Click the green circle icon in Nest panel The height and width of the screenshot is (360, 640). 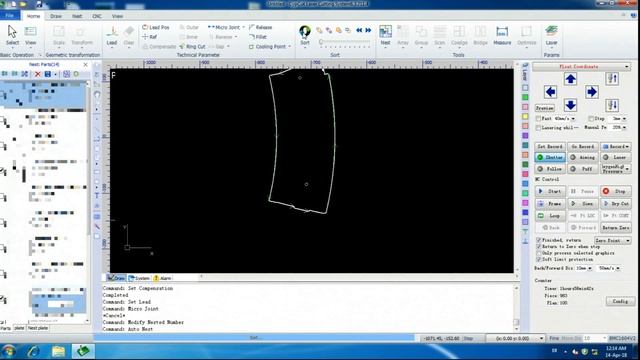click(x=76, y=74)
